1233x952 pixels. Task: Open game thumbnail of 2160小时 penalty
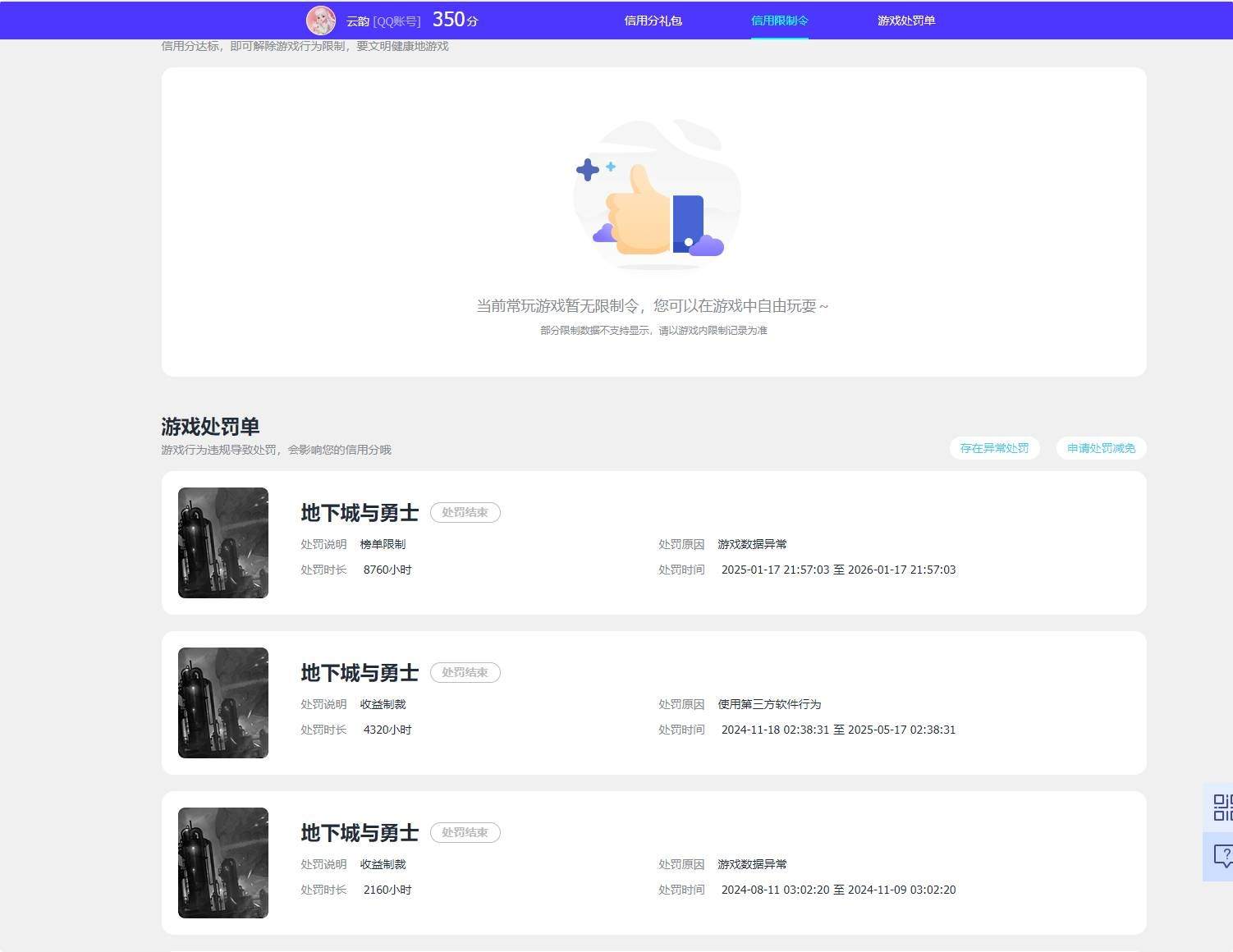tap(223, 863)
